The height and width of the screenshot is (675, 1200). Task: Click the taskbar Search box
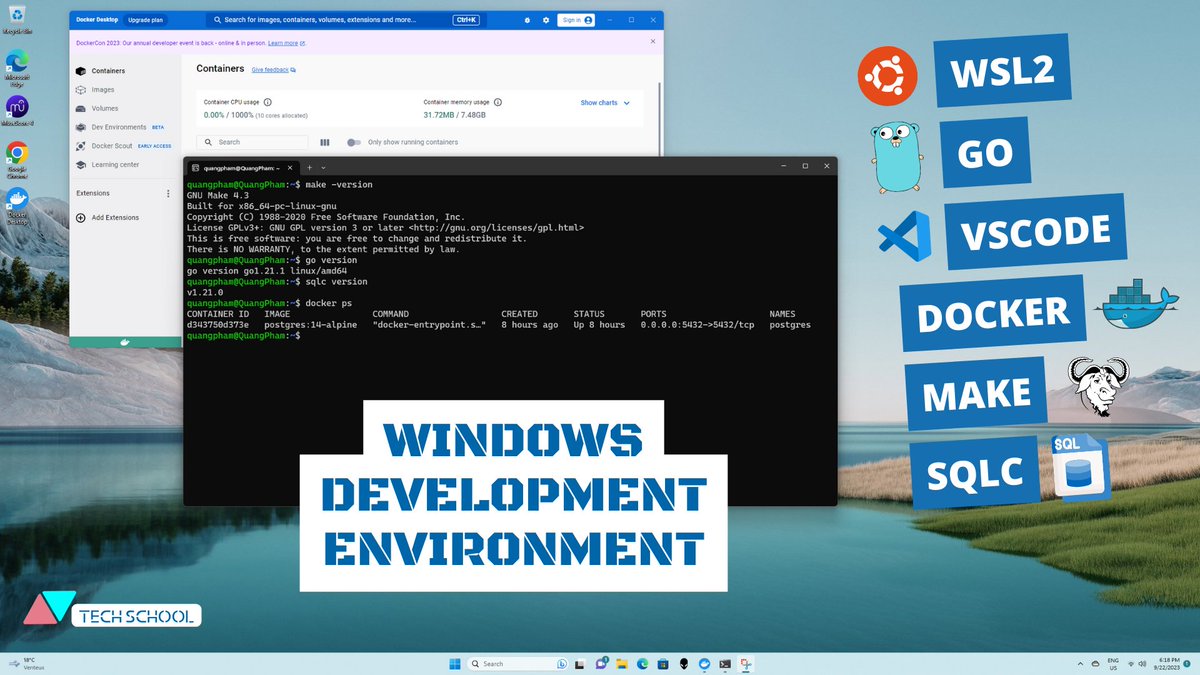pos(517,664)
